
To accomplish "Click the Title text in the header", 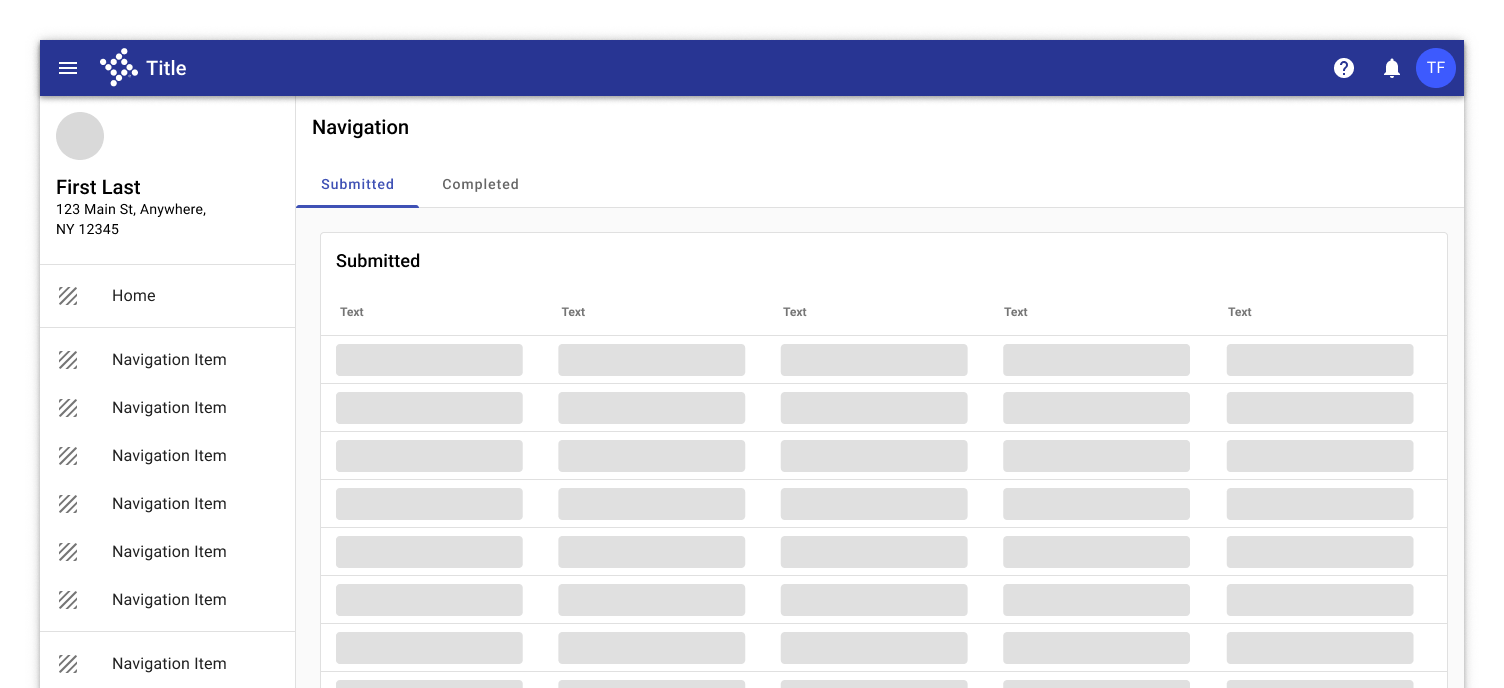I will 166,68.
